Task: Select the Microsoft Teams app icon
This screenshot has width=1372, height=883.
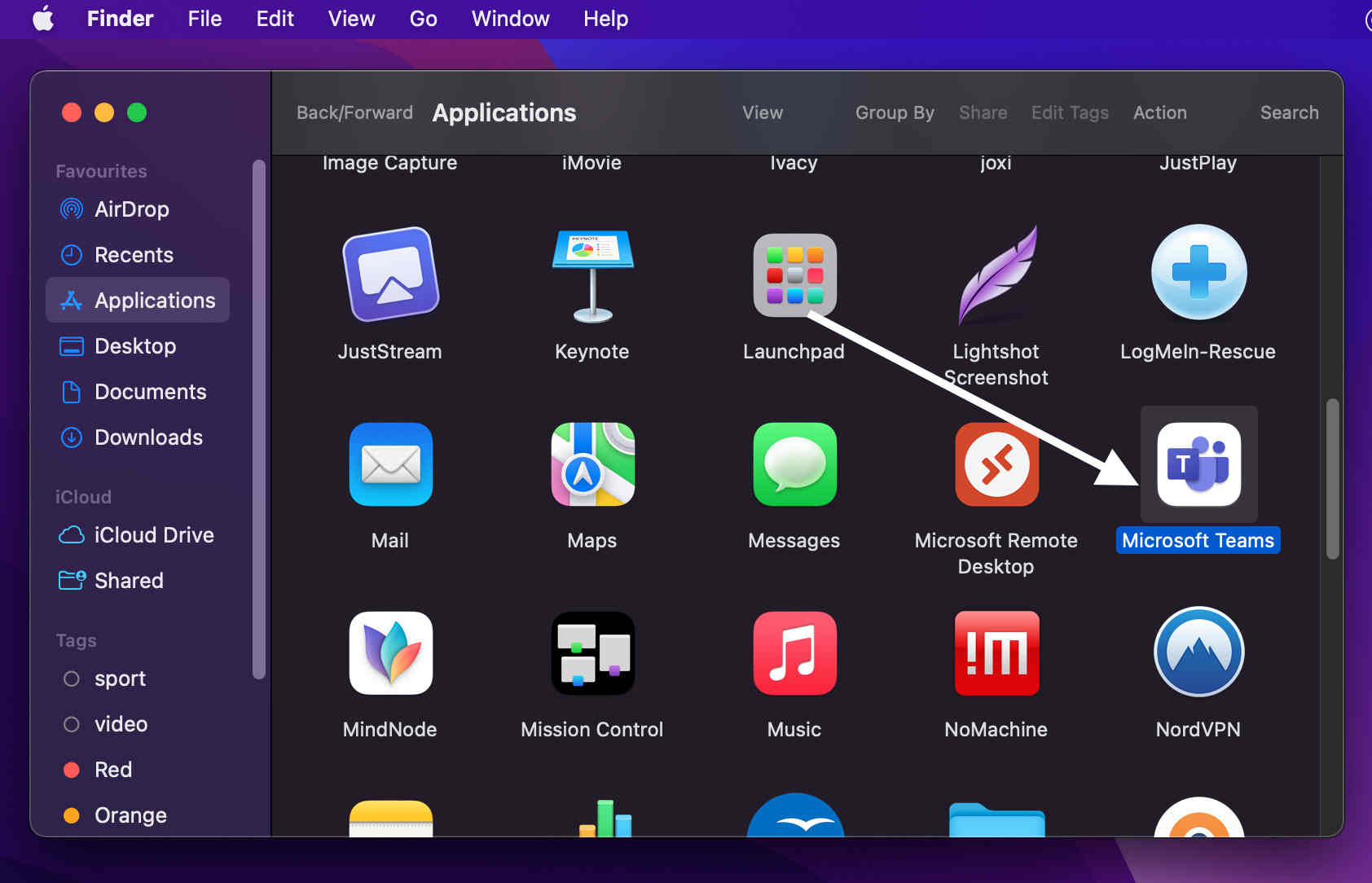Action: point(1198,464)
